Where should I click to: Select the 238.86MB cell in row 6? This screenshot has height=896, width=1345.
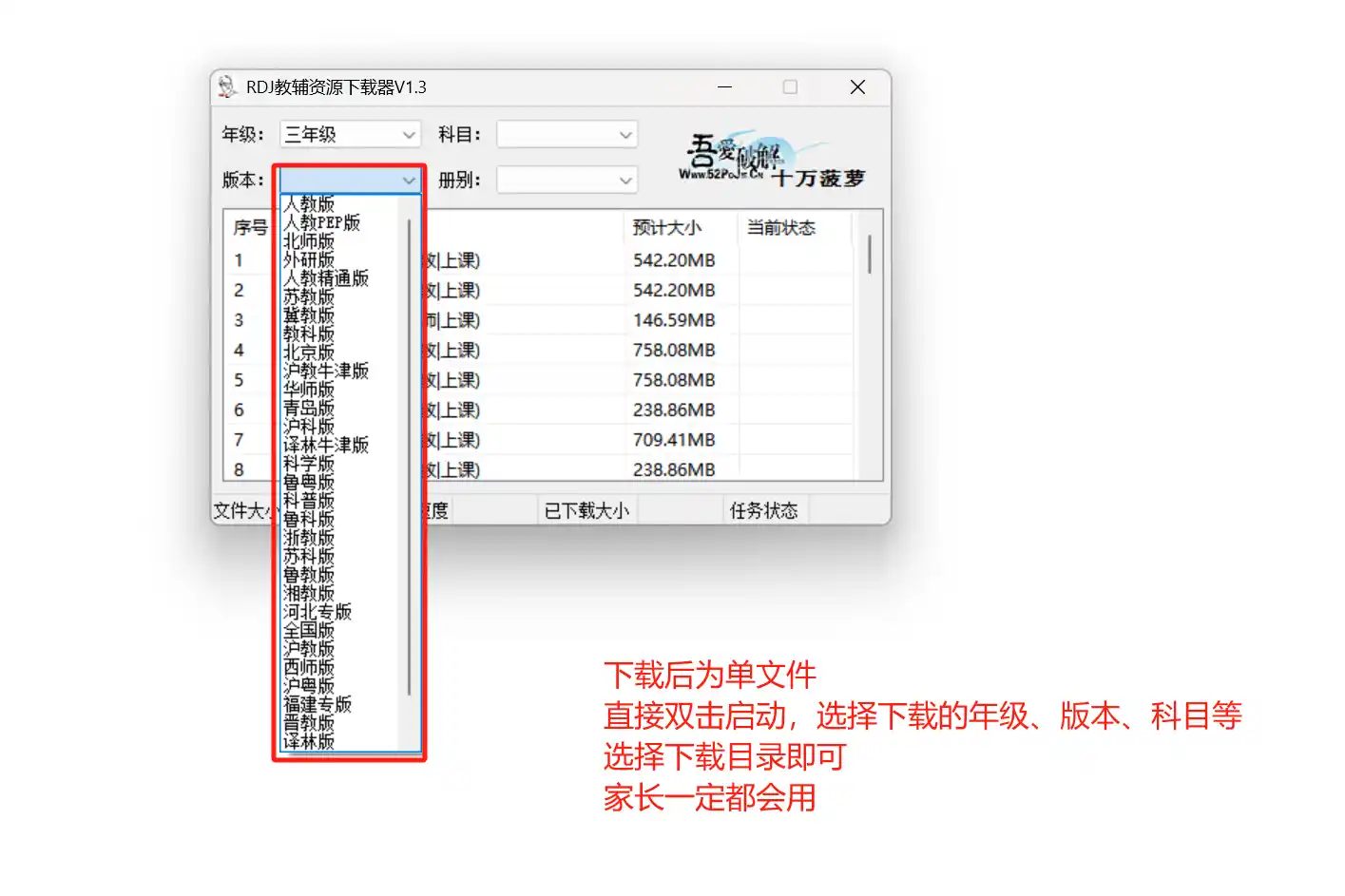674,410
